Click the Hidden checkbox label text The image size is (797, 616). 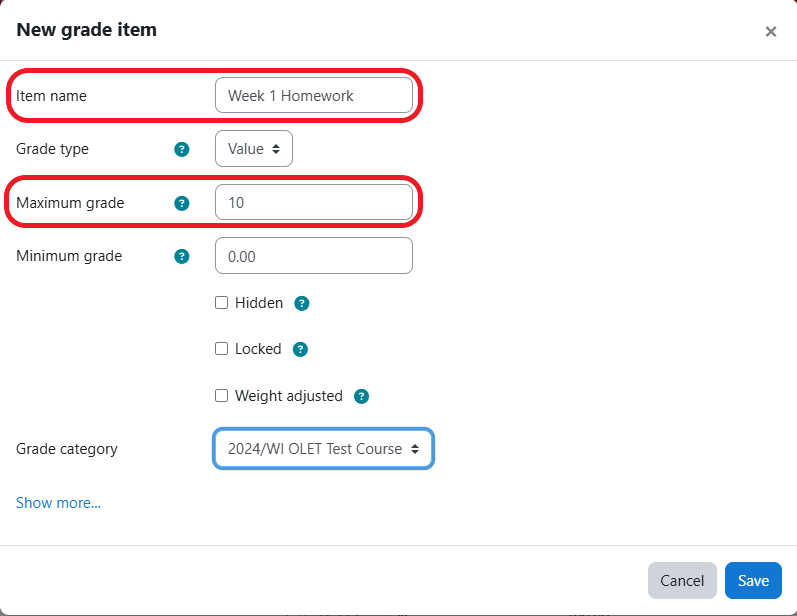pyautogui.click(x=259, y=303)
